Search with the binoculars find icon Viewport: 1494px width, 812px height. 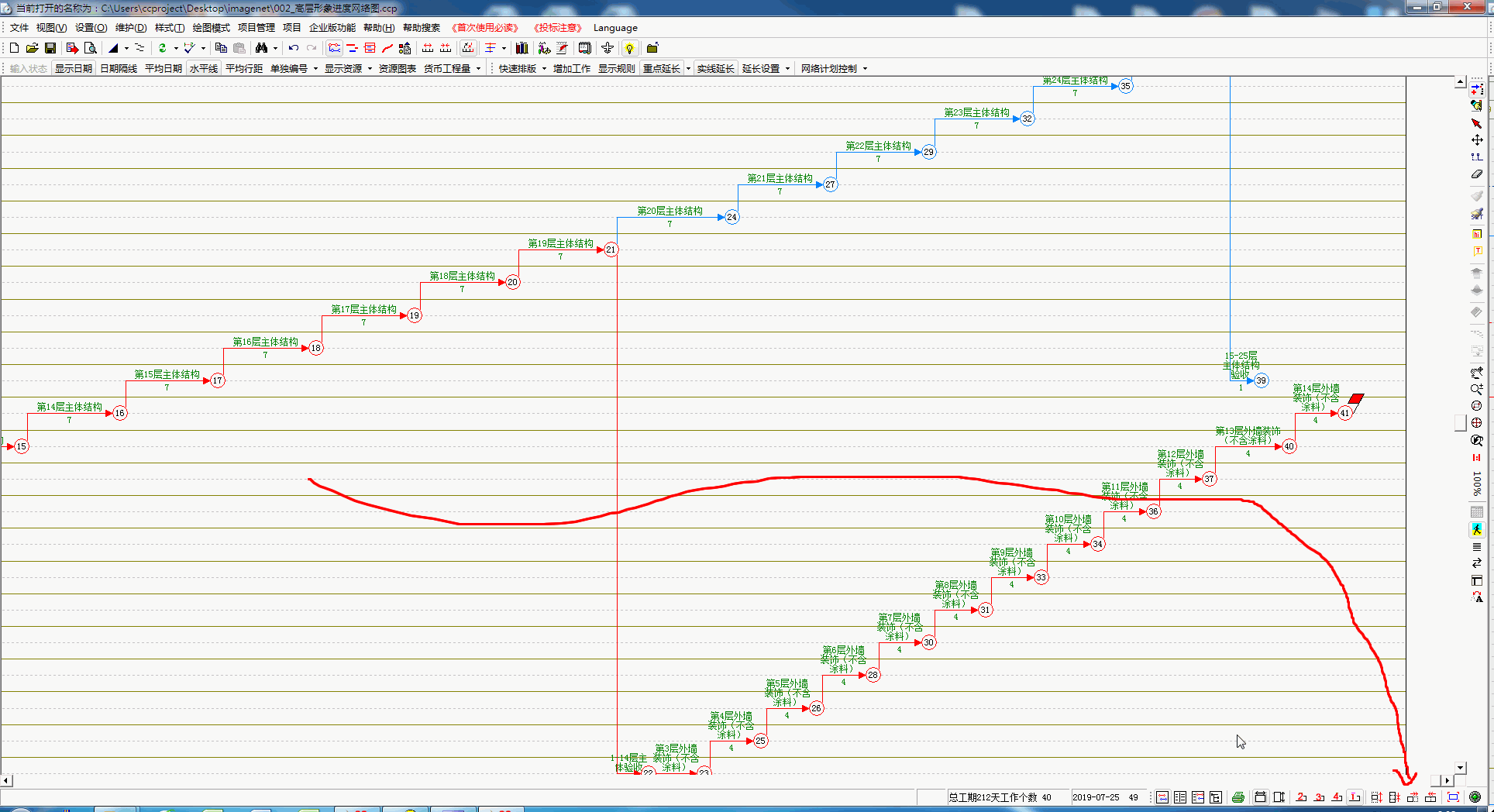click(262, 48)
